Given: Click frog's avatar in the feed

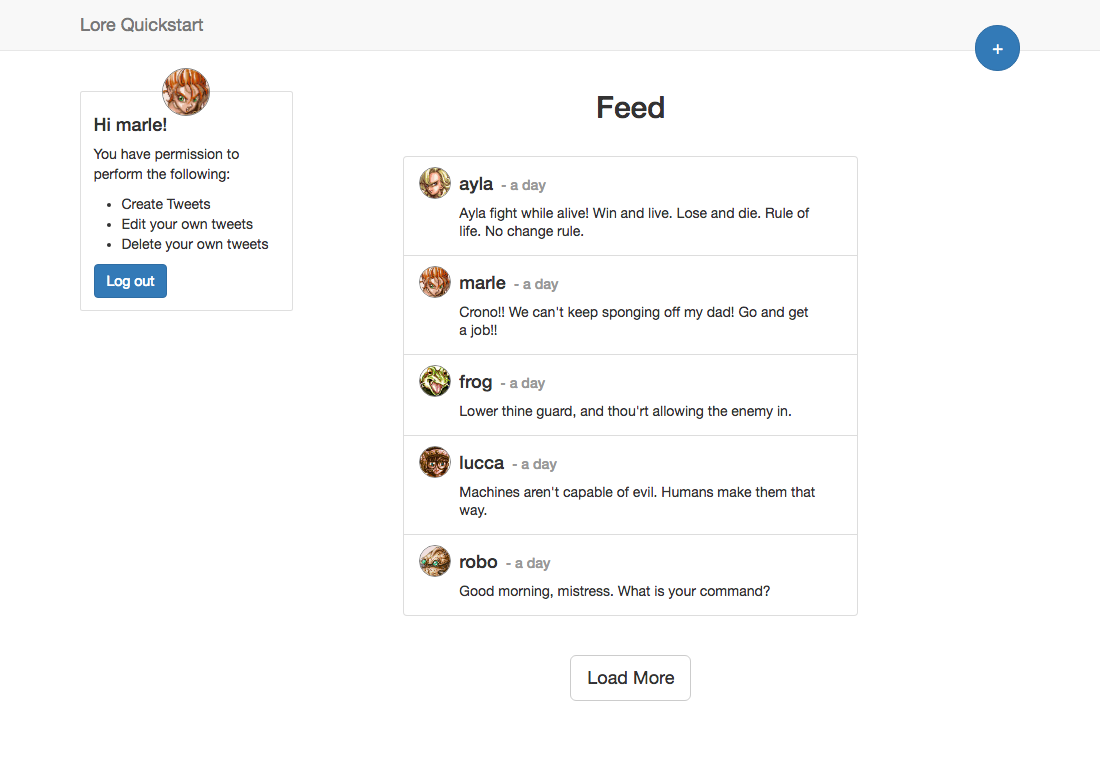Looking at the screenshot, I should (x=435, y=381).
